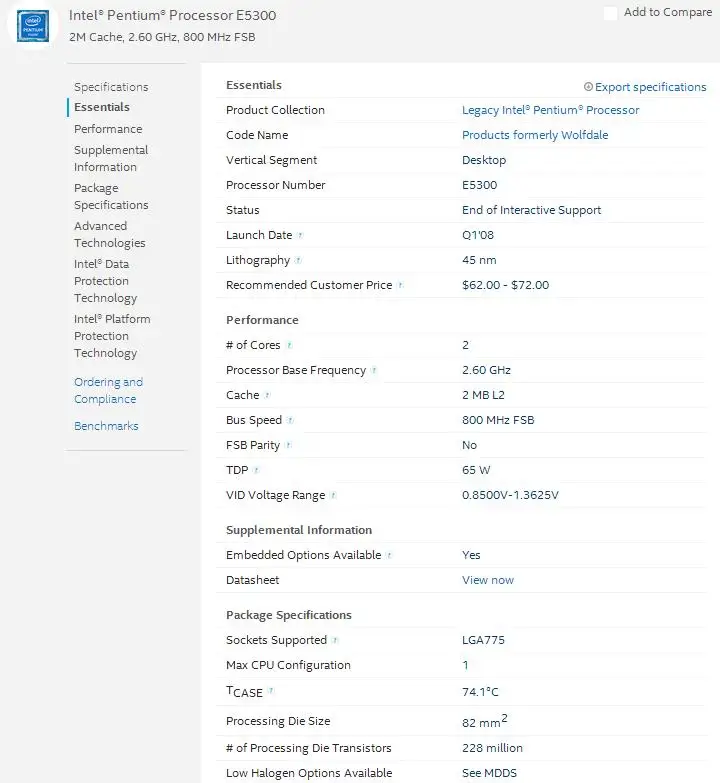Open the info icon beside Bus Speed
Viewport: 720px width, 783px height.
290,420
